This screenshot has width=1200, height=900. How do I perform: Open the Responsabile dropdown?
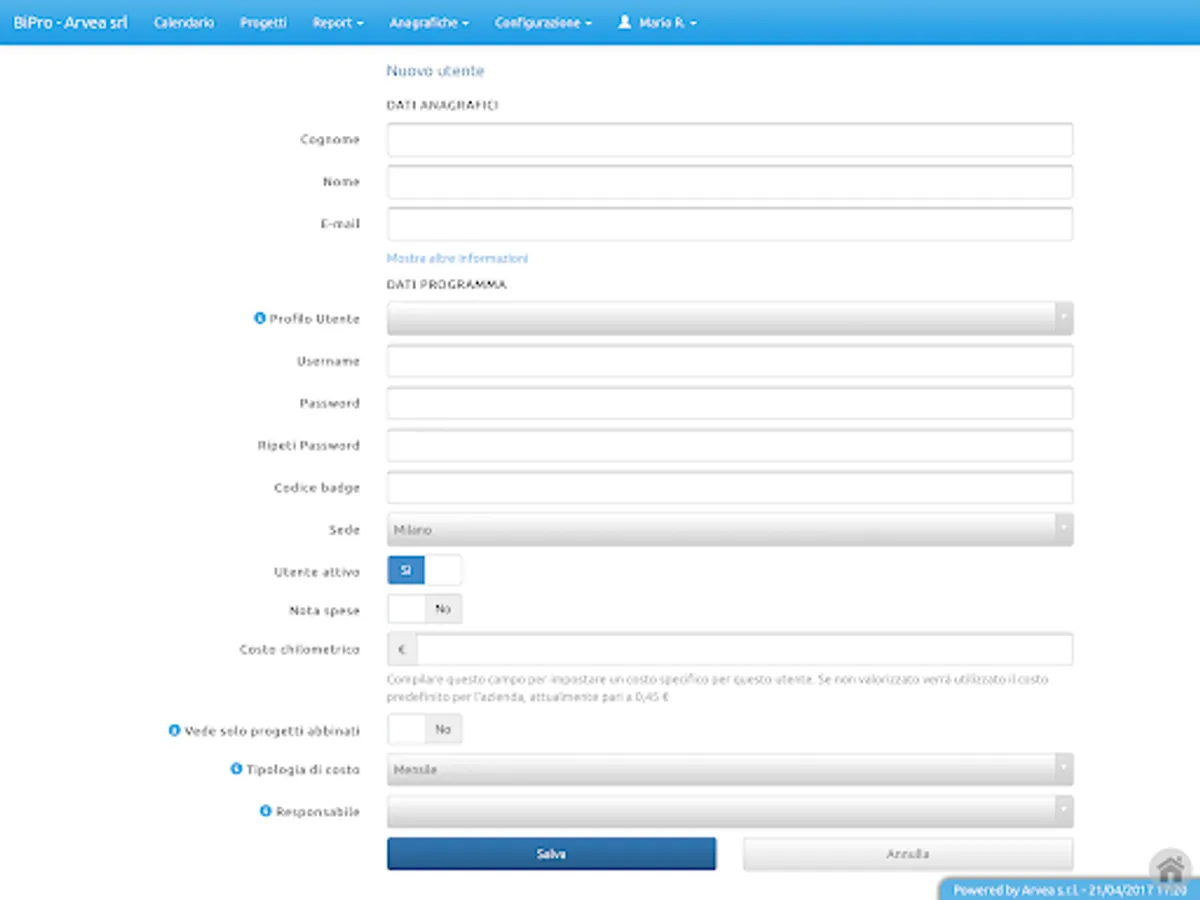click(730, 811)
